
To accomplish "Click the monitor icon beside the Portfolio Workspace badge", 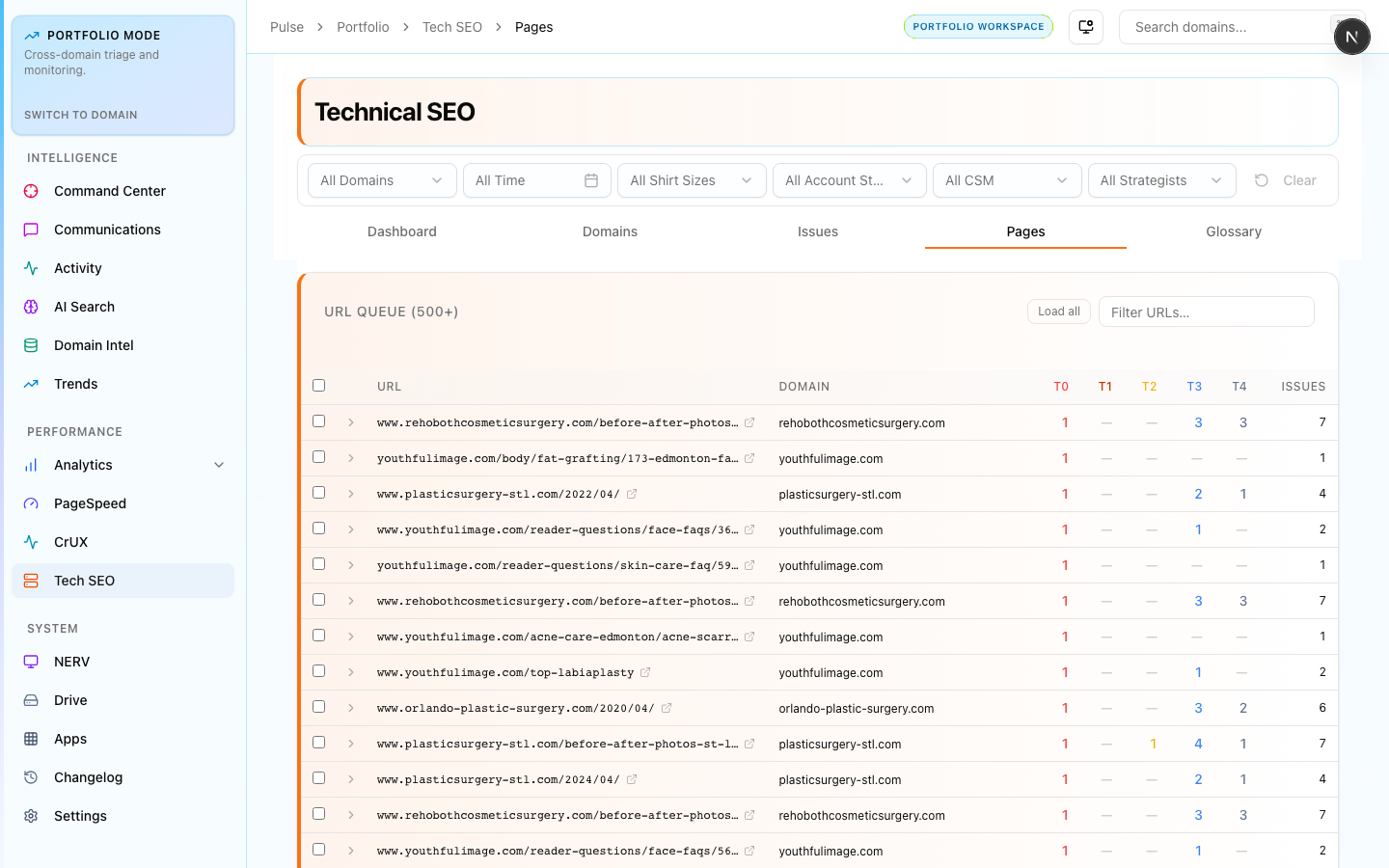I will click(1086, 27).
